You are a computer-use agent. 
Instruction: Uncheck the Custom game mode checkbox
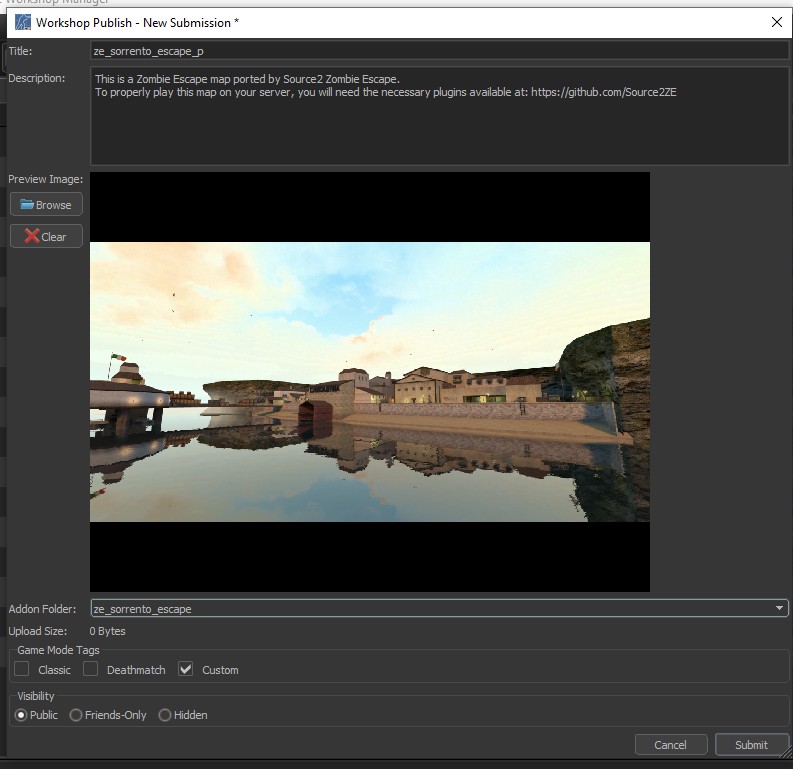coord(186,668)
